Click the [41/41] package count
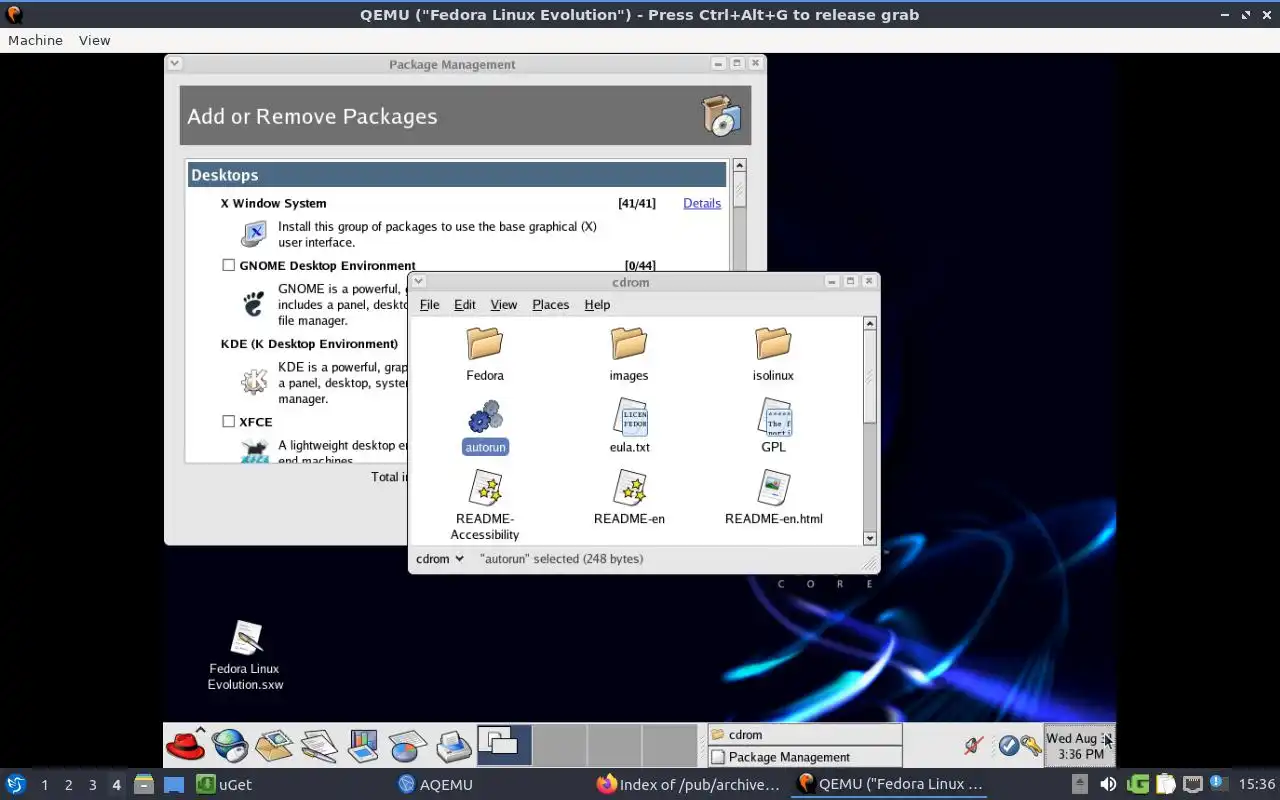 (637, 203)
